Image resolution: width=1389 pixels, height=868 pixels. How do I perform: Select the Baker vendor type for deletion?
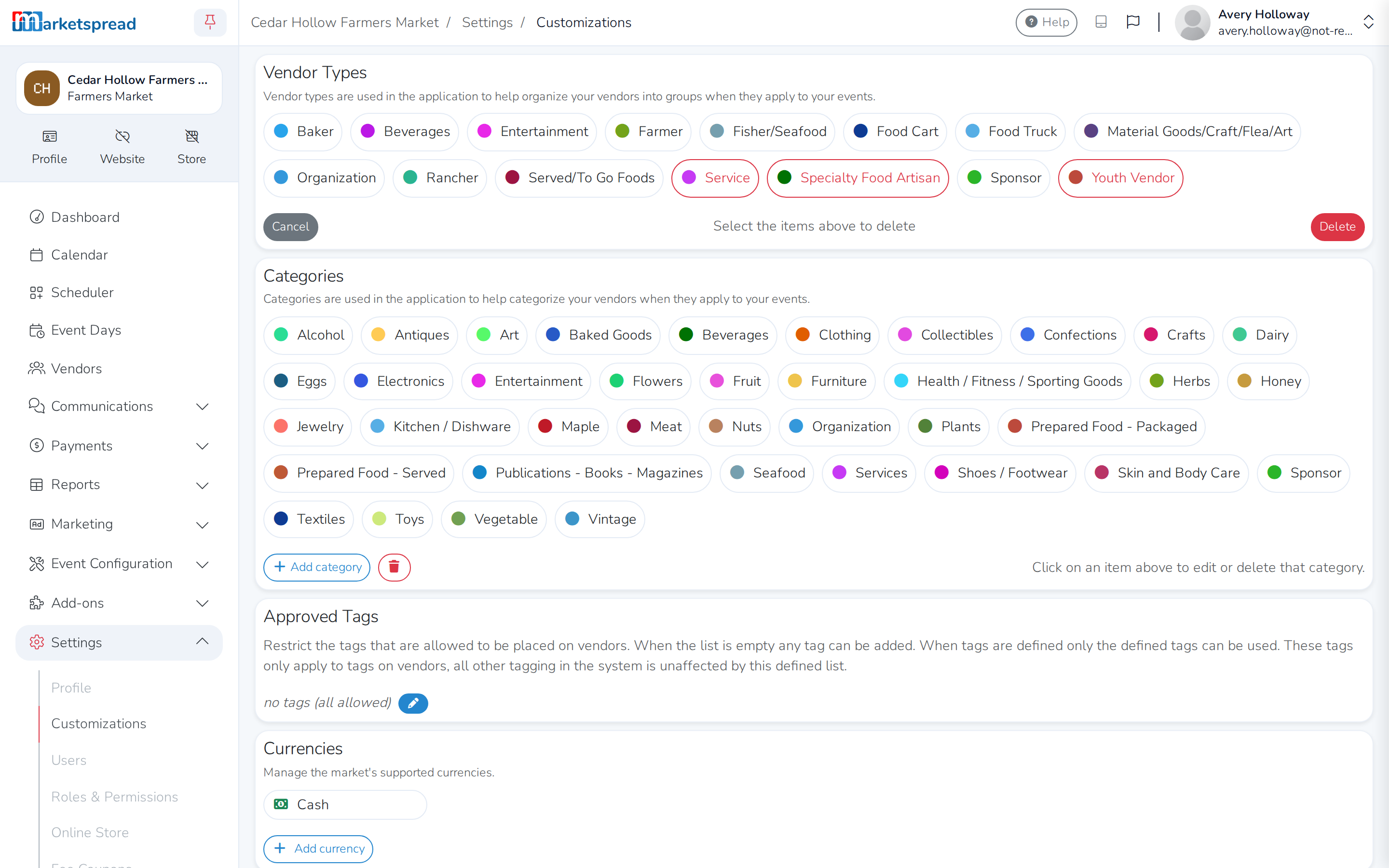pyautogui.click(x=302, y=132)
